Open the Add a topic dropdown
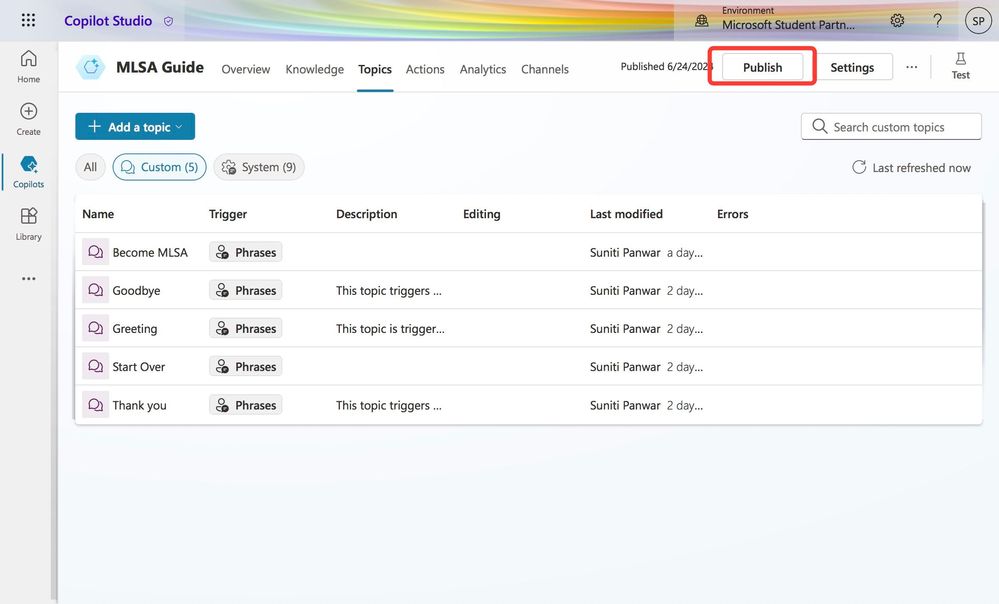The image size is (999, 604). [135, 126]
